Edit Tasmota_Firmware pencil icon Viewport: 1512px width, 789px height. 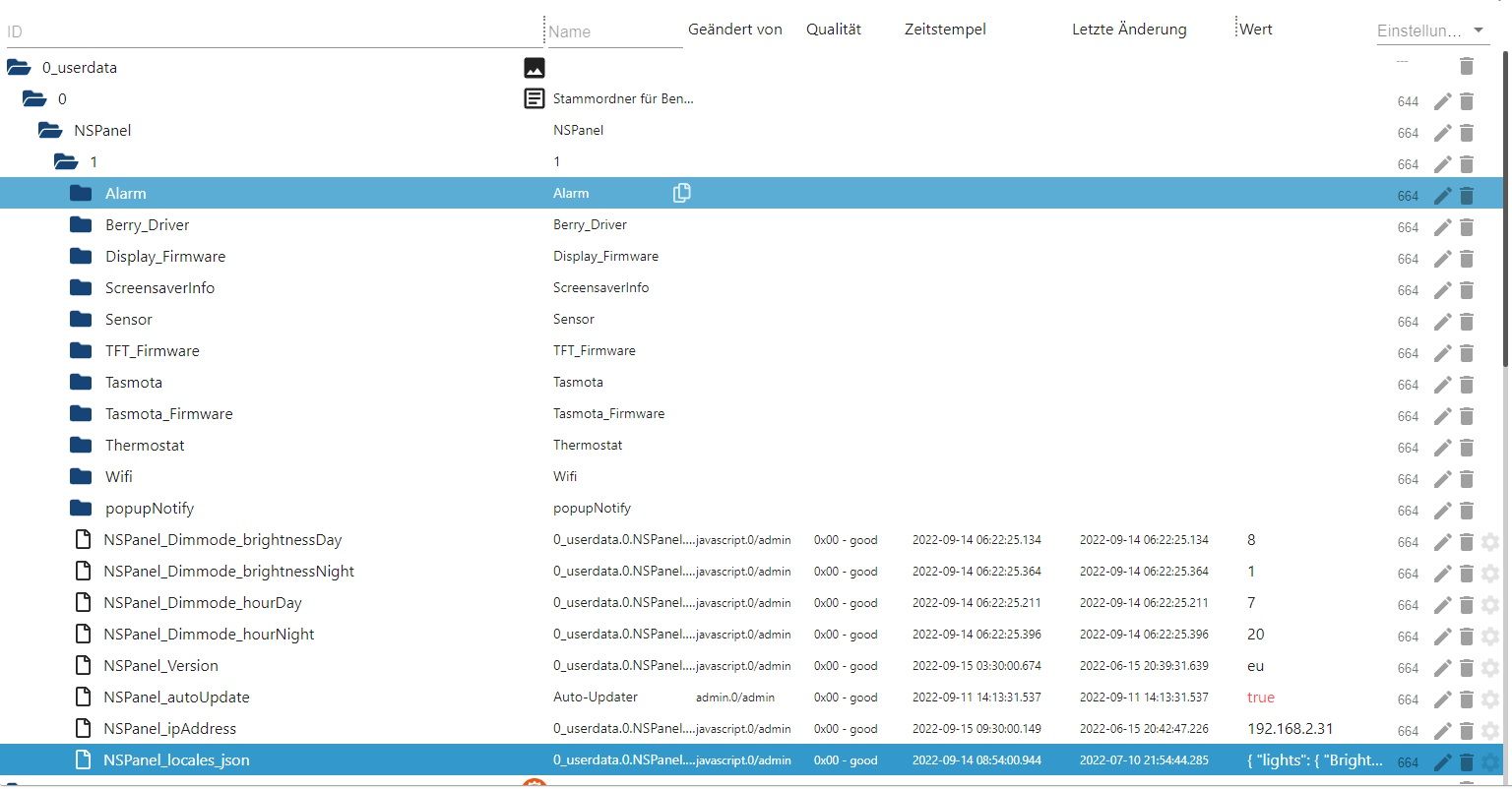(1442, 416)
